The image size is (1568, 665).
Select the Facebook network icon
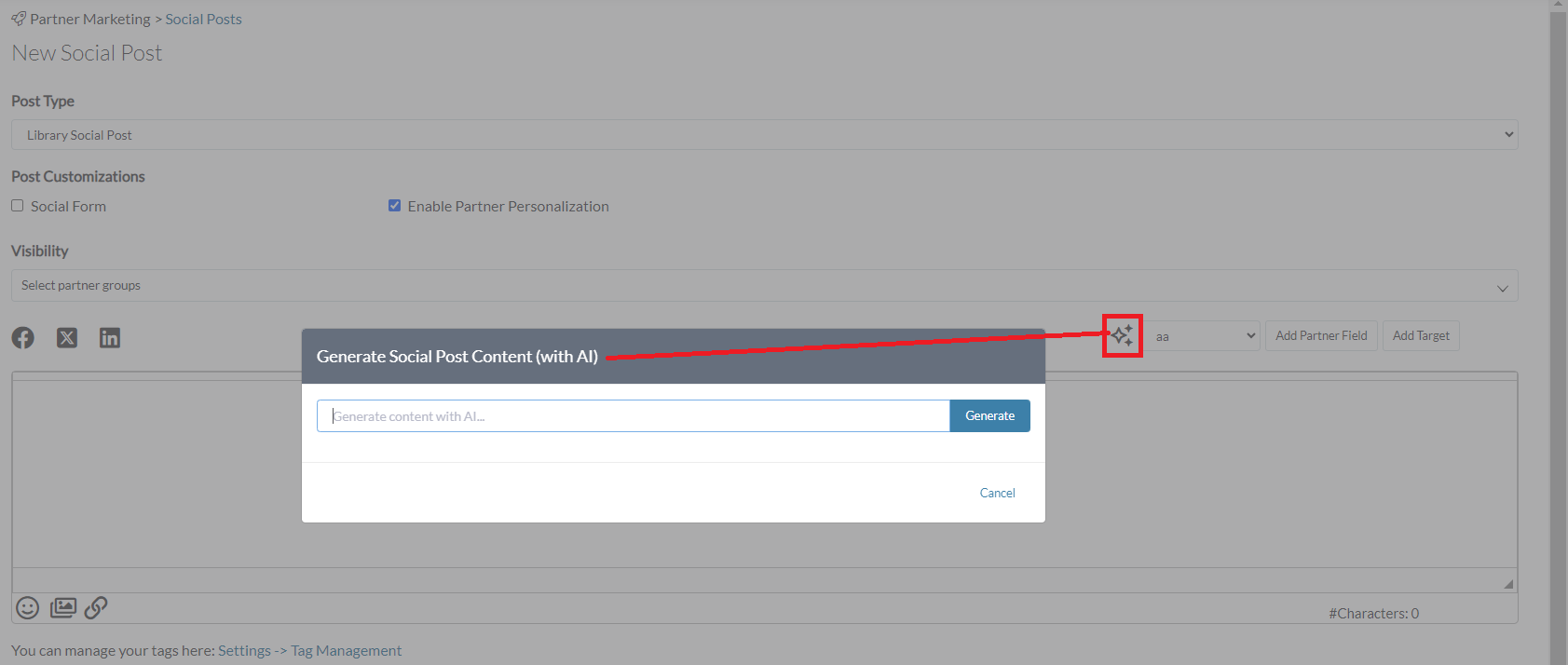point(23,338)
